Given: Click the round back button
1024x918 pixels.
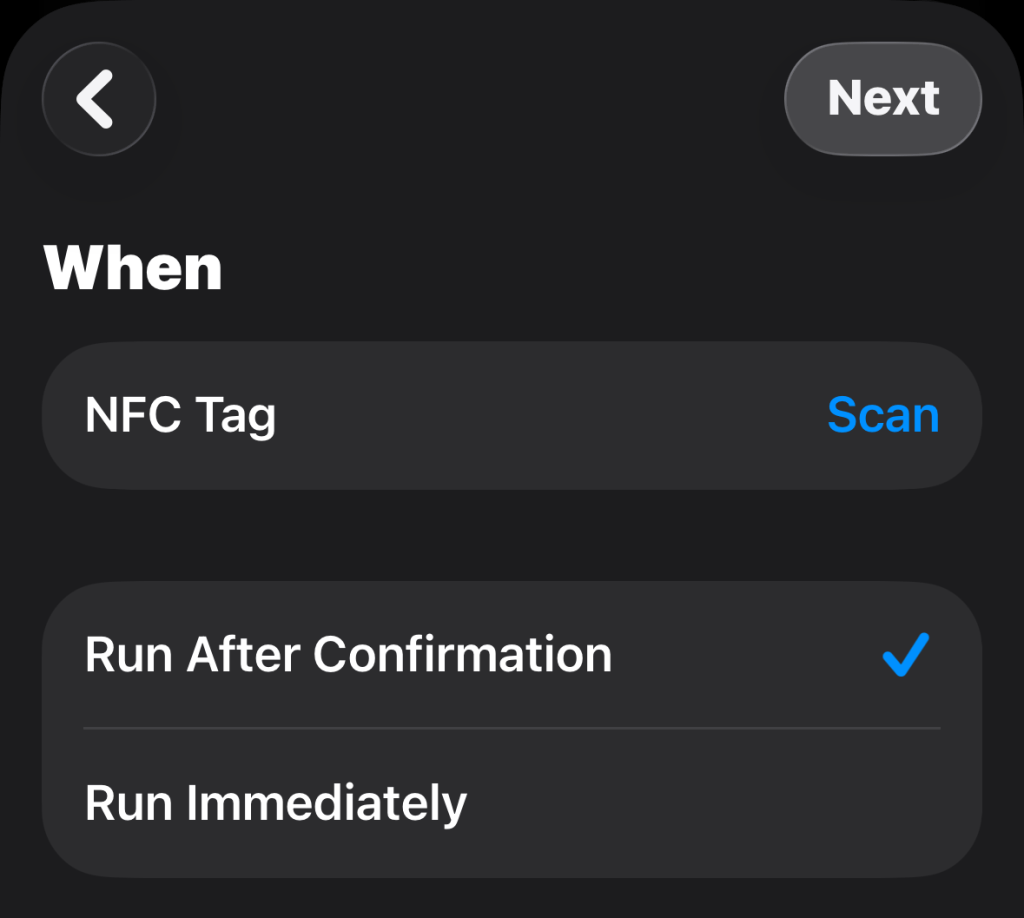Looking at the screenshot, I should (x=98, y=99).
